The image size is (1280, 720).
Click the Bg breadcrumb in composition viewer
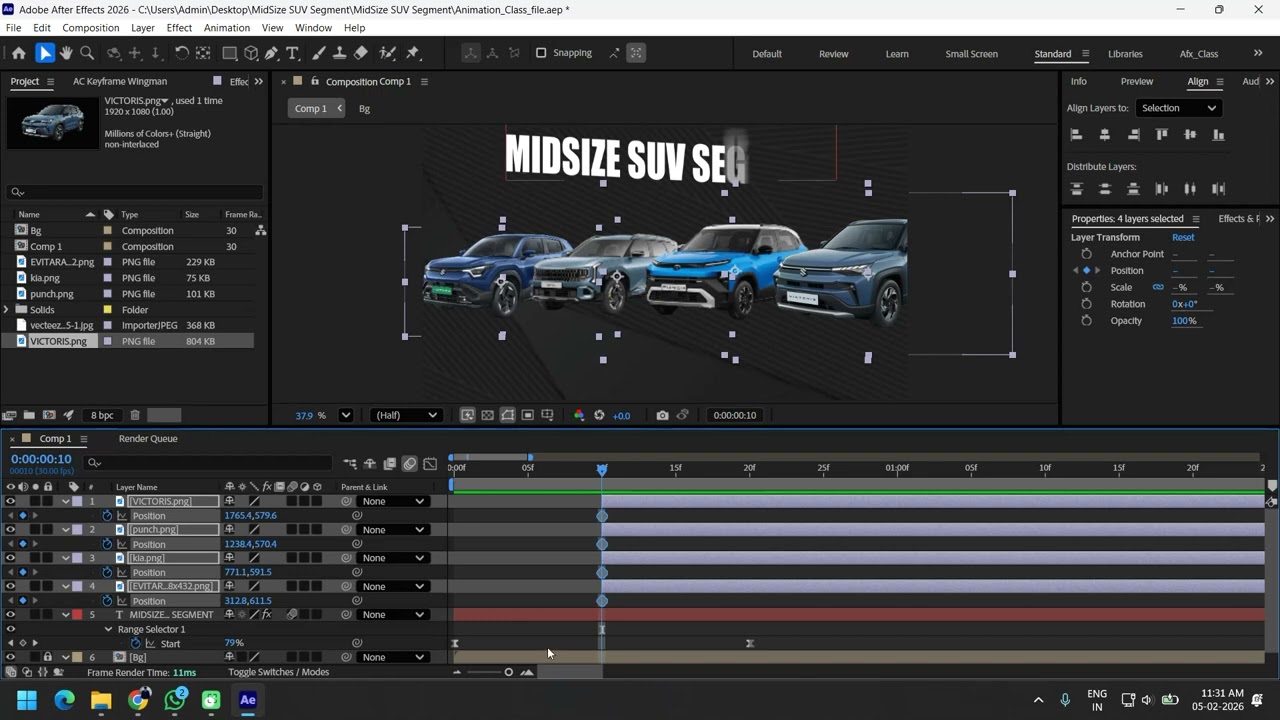[x=364, y=108]
